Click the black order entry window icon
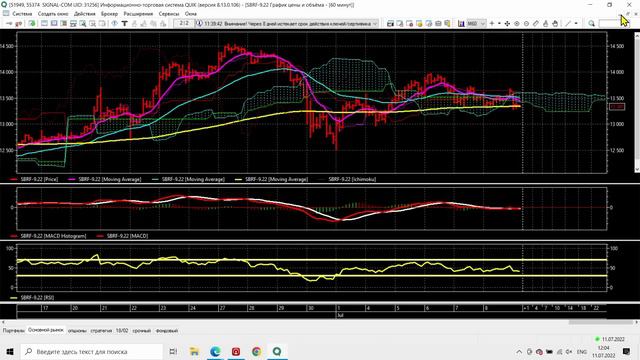Viewport: 640px width, 360px height. click(x=390, y=24)
